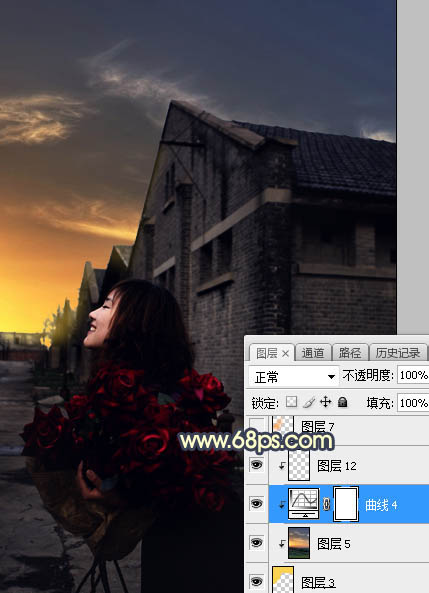Image resolution: width=429 pixels, height=593 pixels.
Task: Switch to the 通道 tab
Action: pyautogui.click(x=312, y=353)
